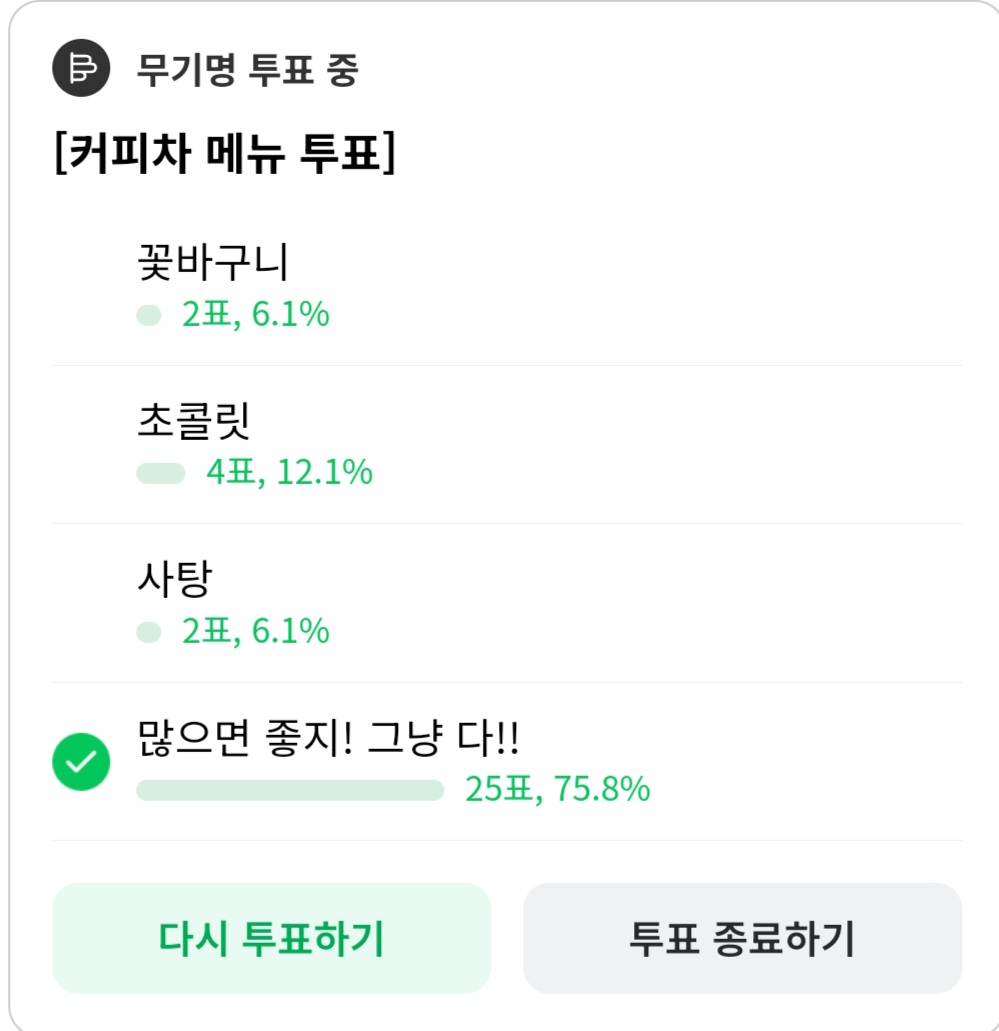
Task: Select the 꽃바구니 poll option
Action: [x=213, y=262]
